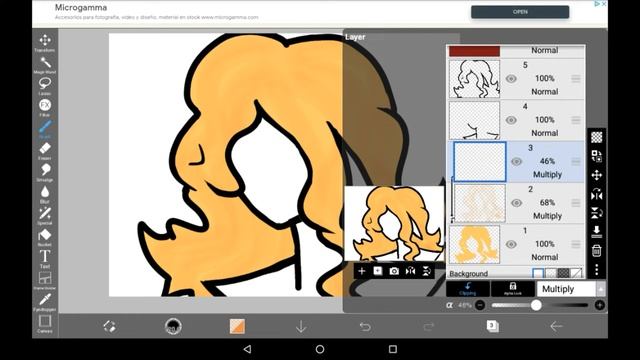This screenshot has height=360, width=640.
Task: Flip the layer horizontally
Action: click(597, 194)
